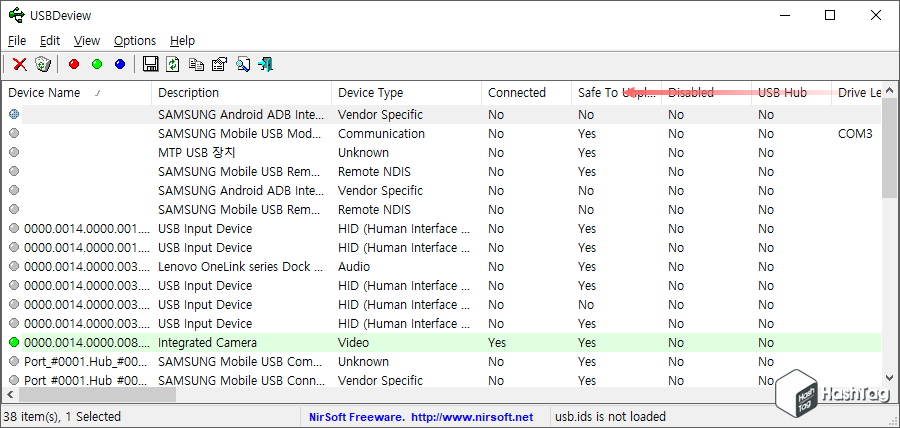Sort by the Connected column header
The width and height of the screenshot is (900, 428).
coord(526,93)
